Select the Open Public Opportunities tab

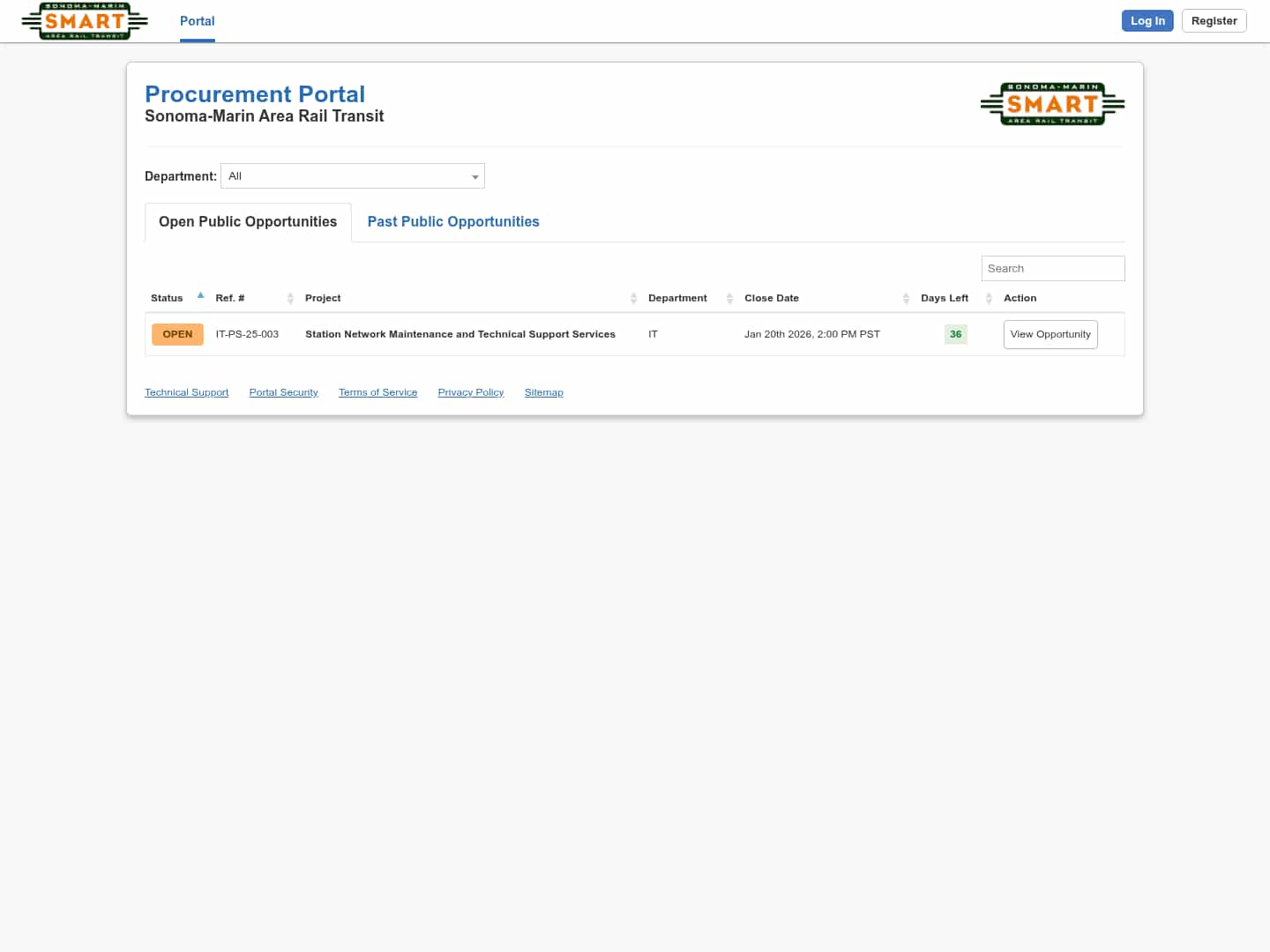247,221
